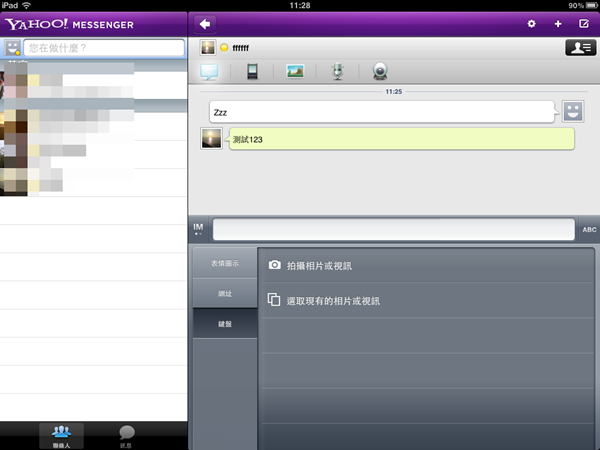Open the photo sharing picture icon
The height and width of the screenshot is (450, 600).
[295, 71]
